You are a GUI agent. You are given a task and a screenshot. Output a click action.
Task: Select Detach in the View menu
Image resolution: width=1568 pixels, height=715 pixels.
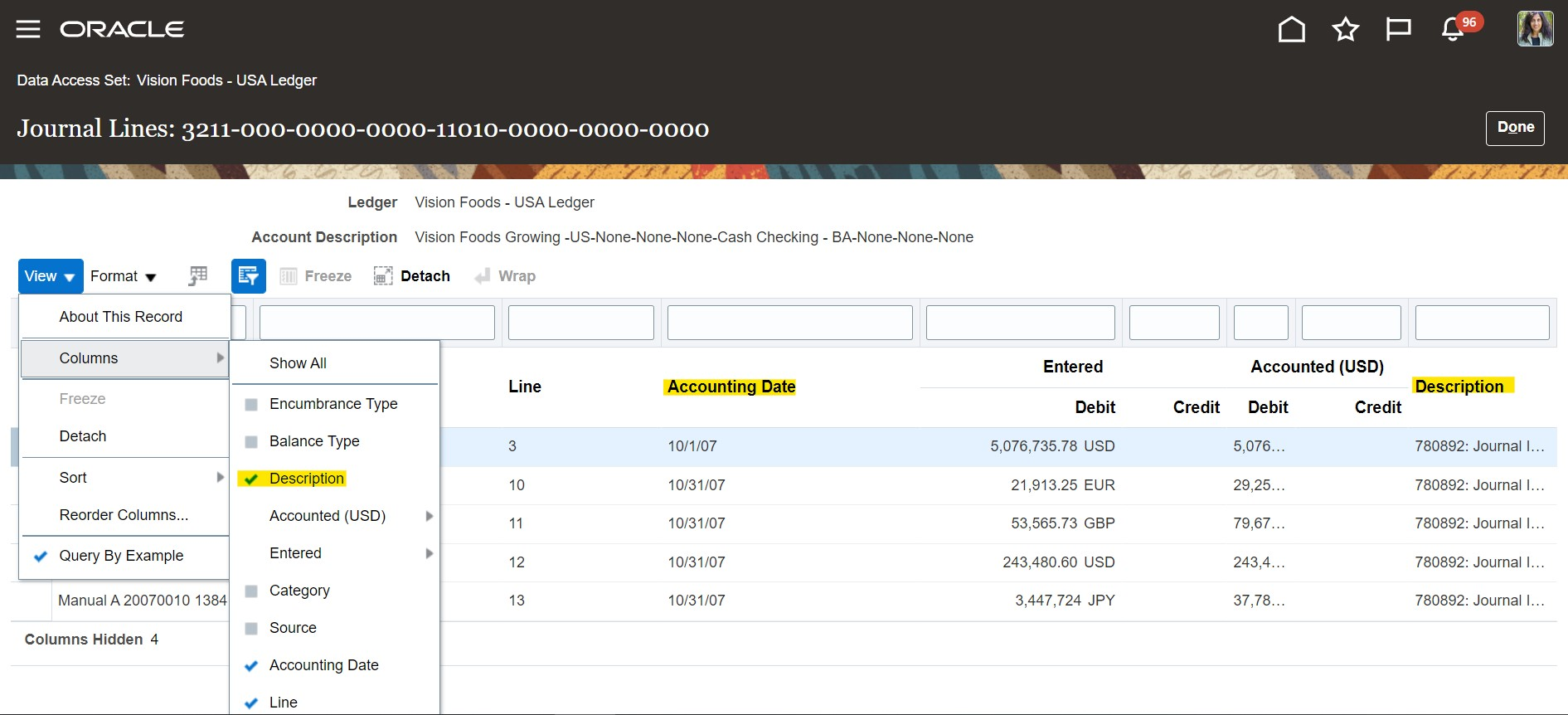tap(124, 436)
